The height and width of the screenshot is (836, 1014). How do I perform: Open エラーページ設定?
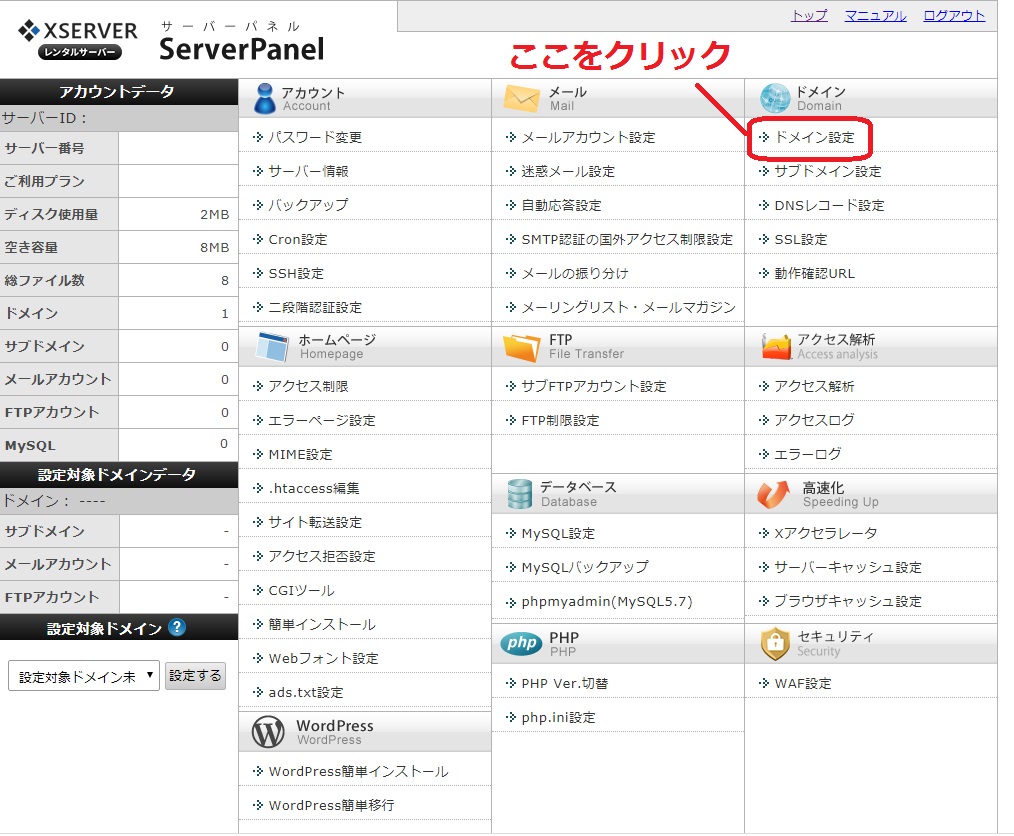(x=322, y=420)
